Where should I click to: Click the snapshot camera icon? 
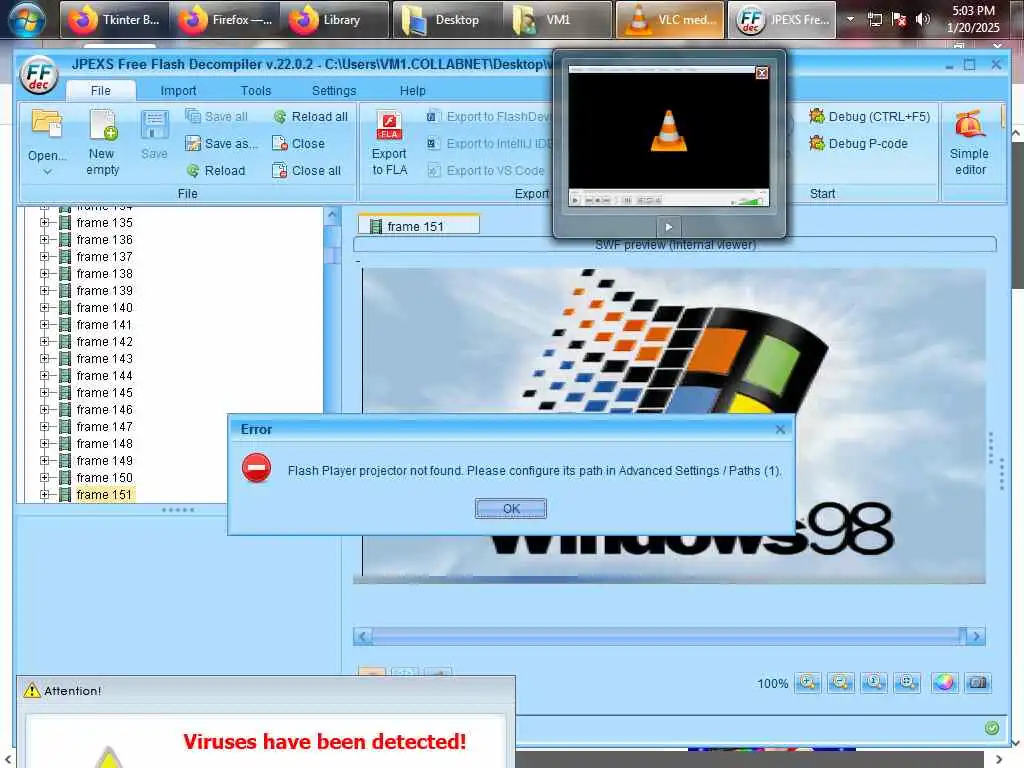tap(978, 683)
